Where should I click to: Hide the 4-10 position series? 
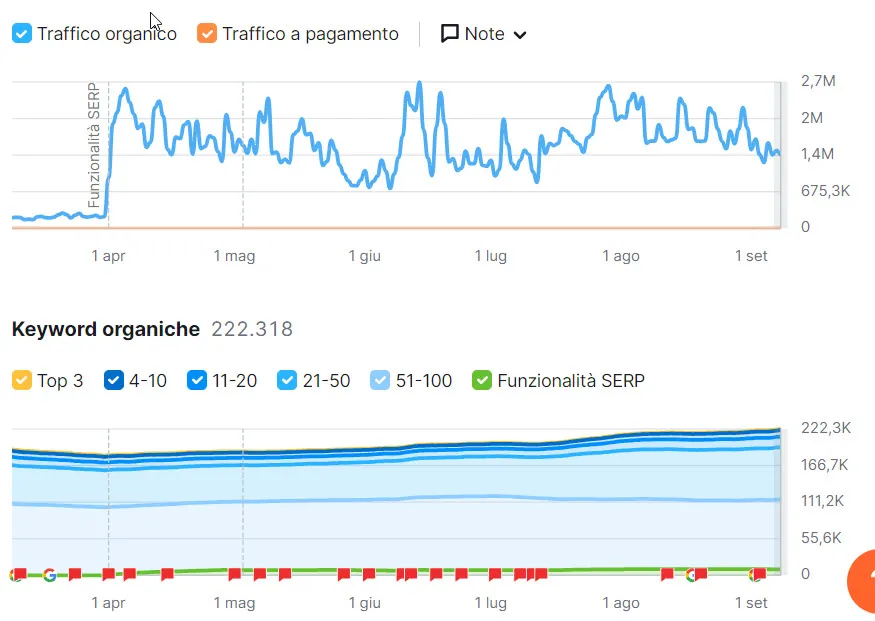click(114, 381)
